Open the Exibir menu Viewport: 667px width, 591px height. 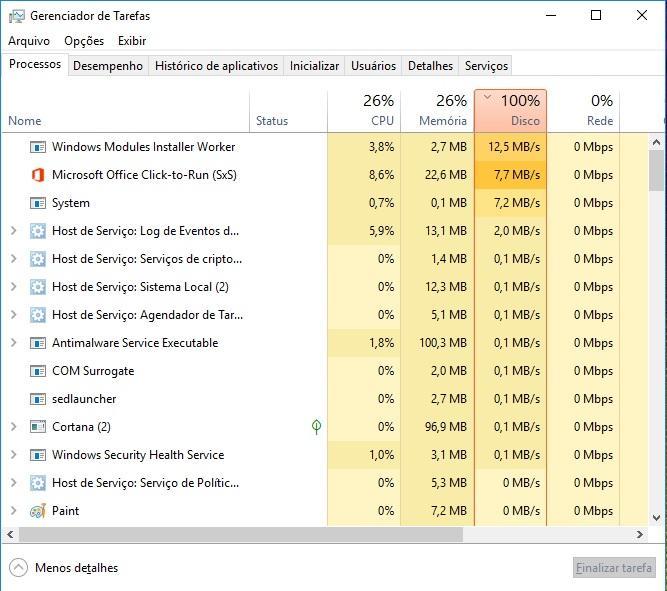point(132,41)
